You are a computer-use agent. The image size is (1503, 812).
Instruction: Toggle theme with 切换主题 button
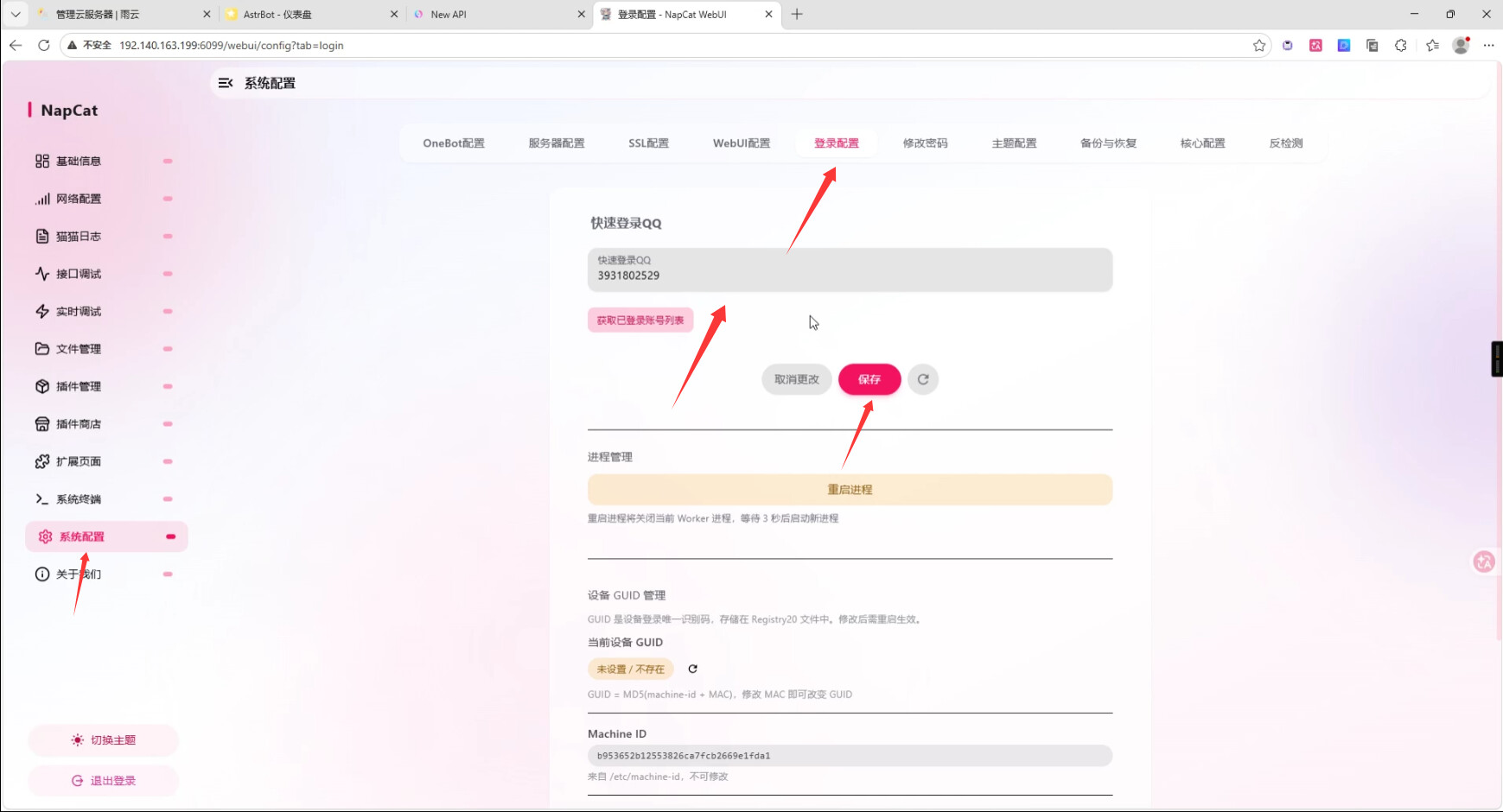104,740
